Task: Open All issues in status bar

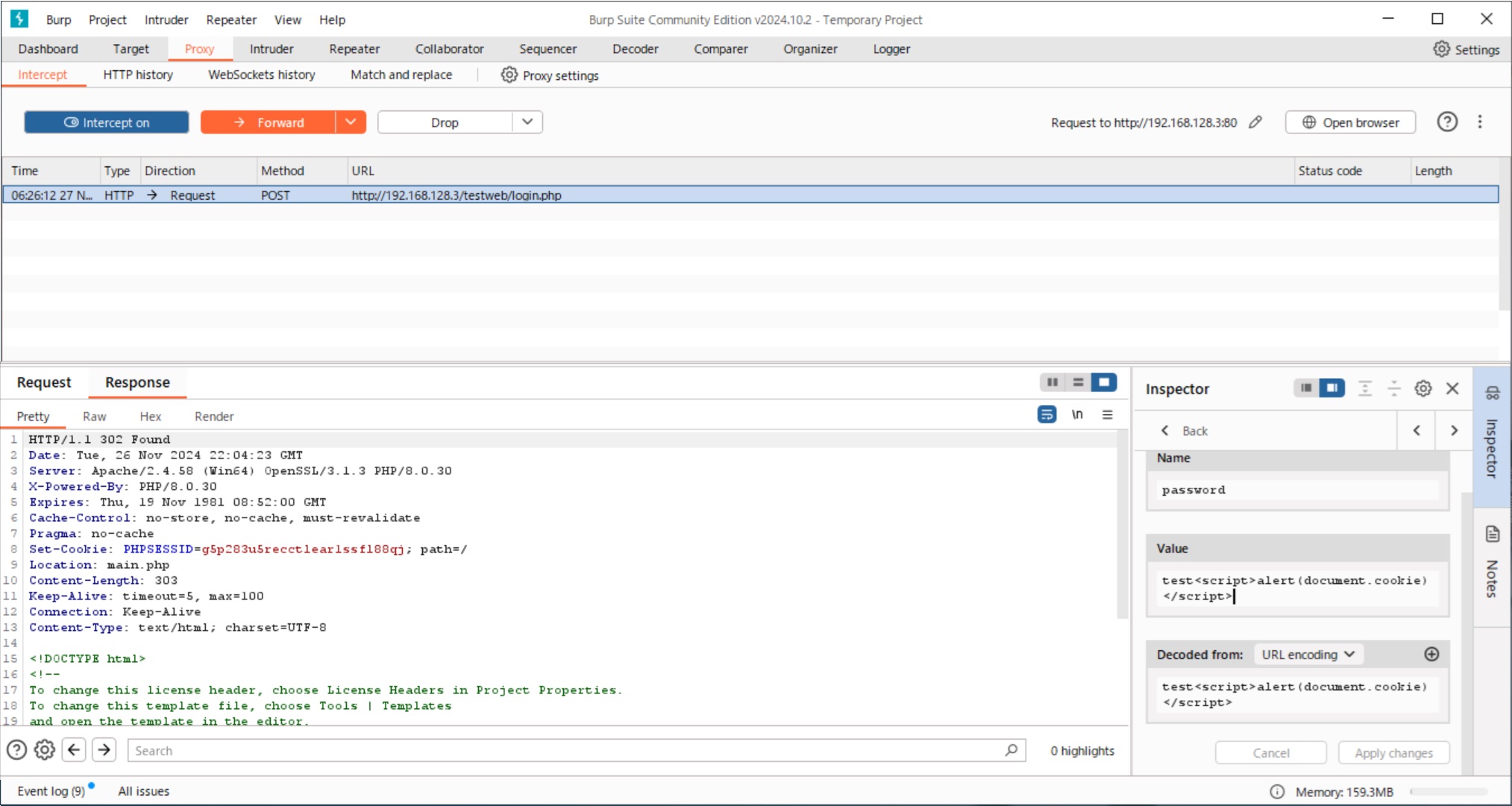Action: (x=144, y=791)
